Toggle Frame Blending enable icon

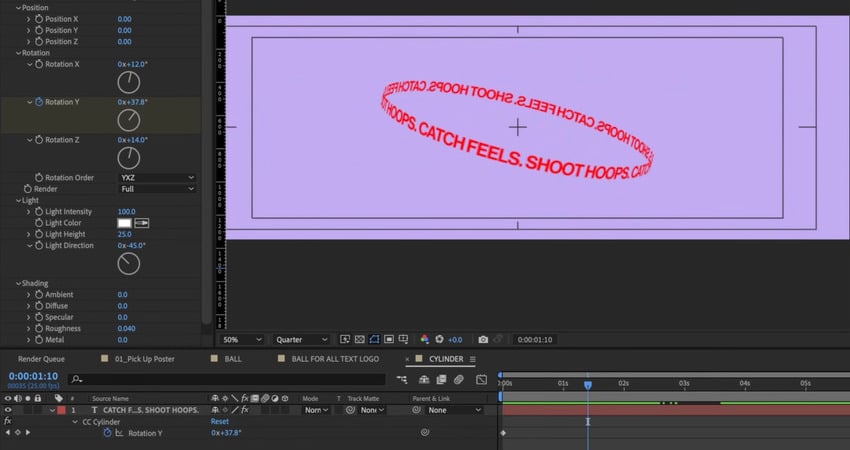pyautogui.click(x=441, y=380)
